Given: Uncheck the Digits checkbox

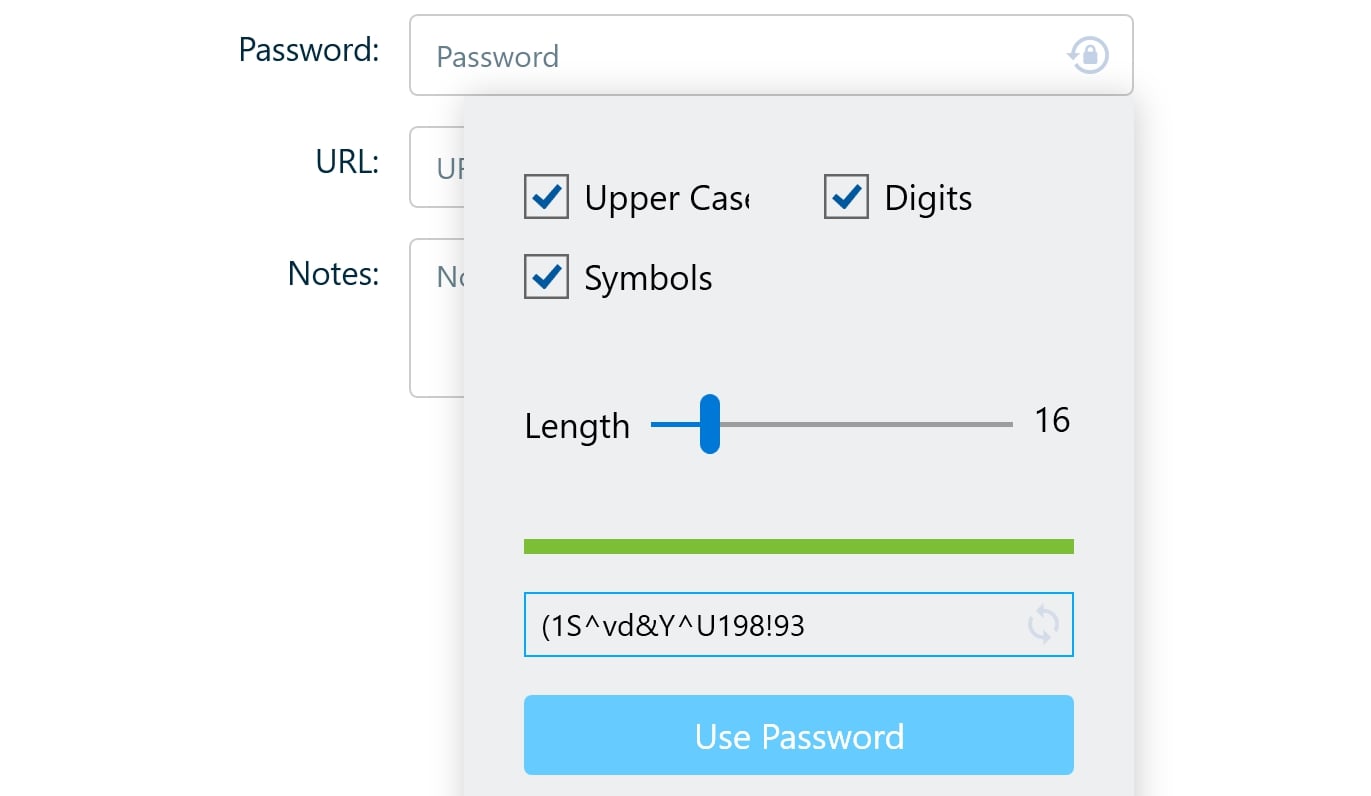Looking at the screenshot, I should 846,197.
